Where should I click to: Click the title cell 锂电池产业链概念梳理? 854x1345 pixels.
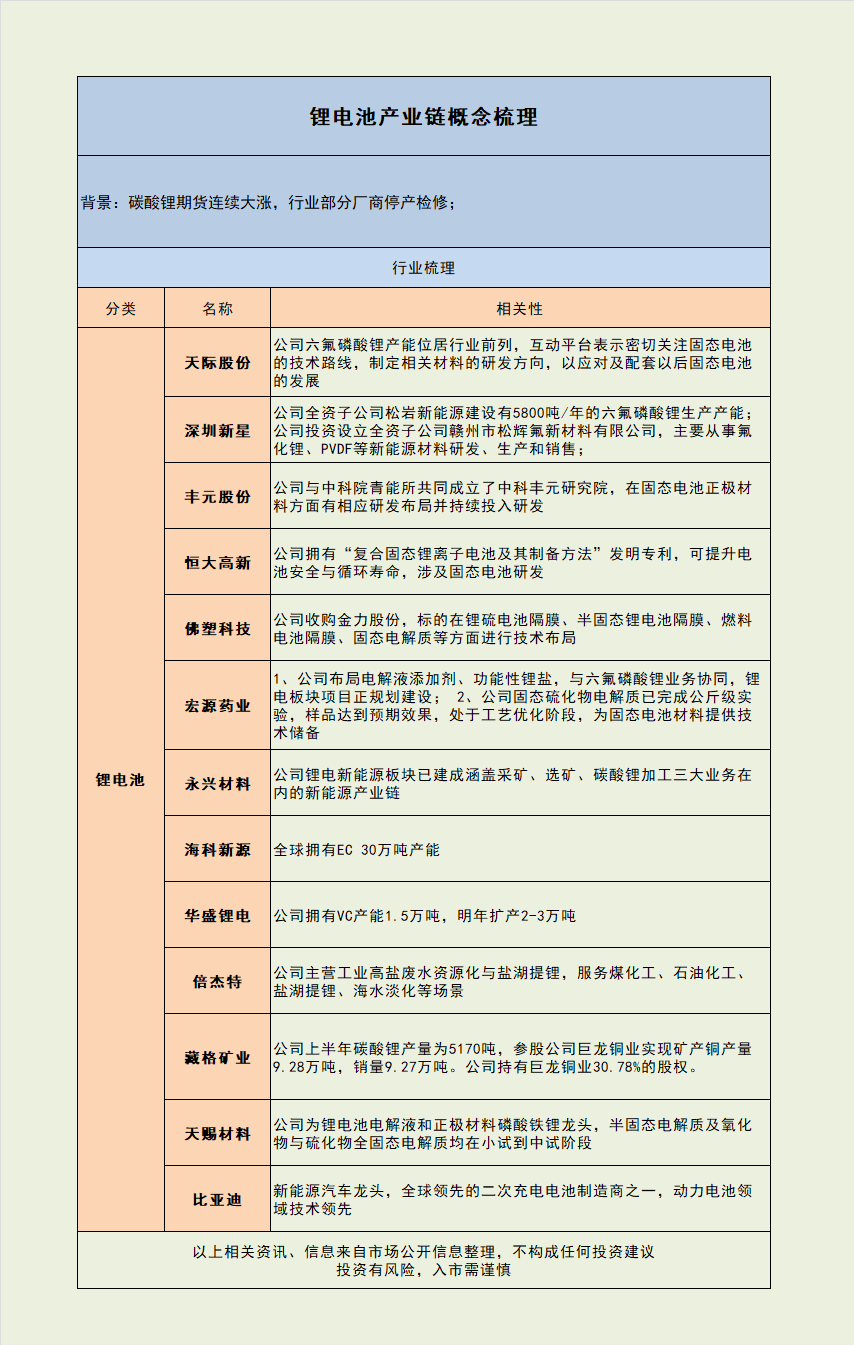[424, 117]
